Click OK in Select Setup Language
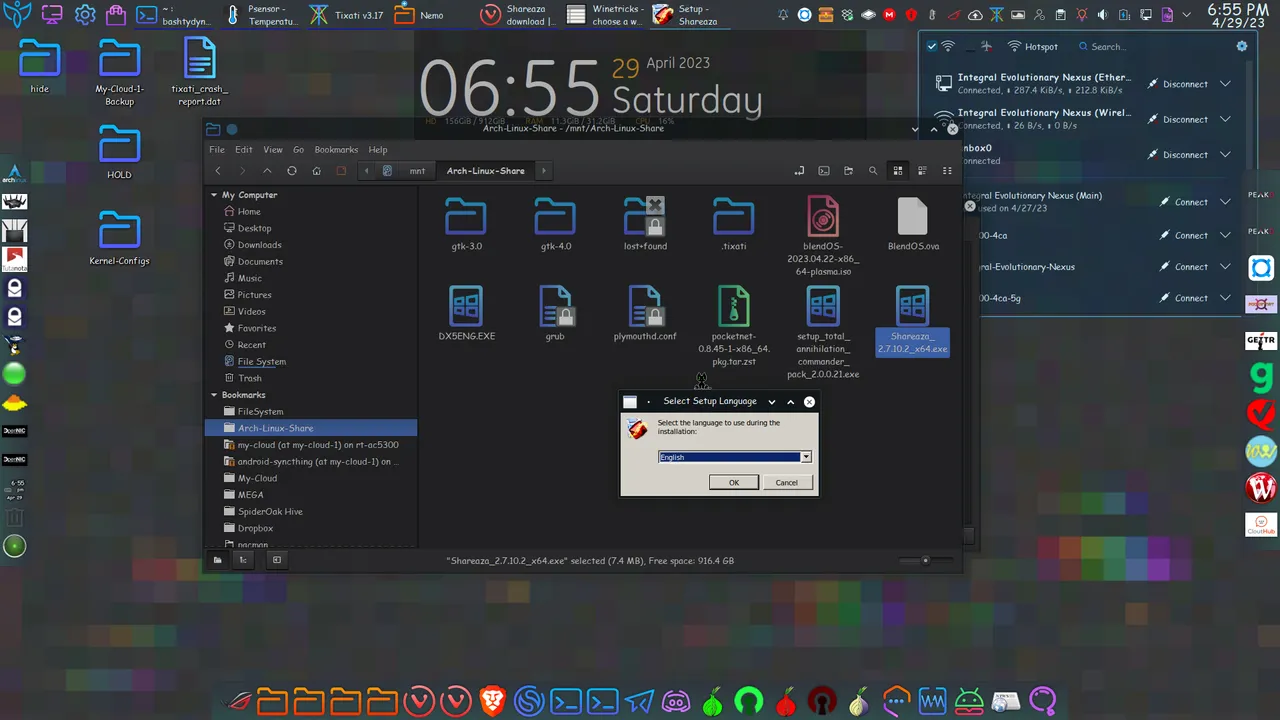 pos(734,482)
